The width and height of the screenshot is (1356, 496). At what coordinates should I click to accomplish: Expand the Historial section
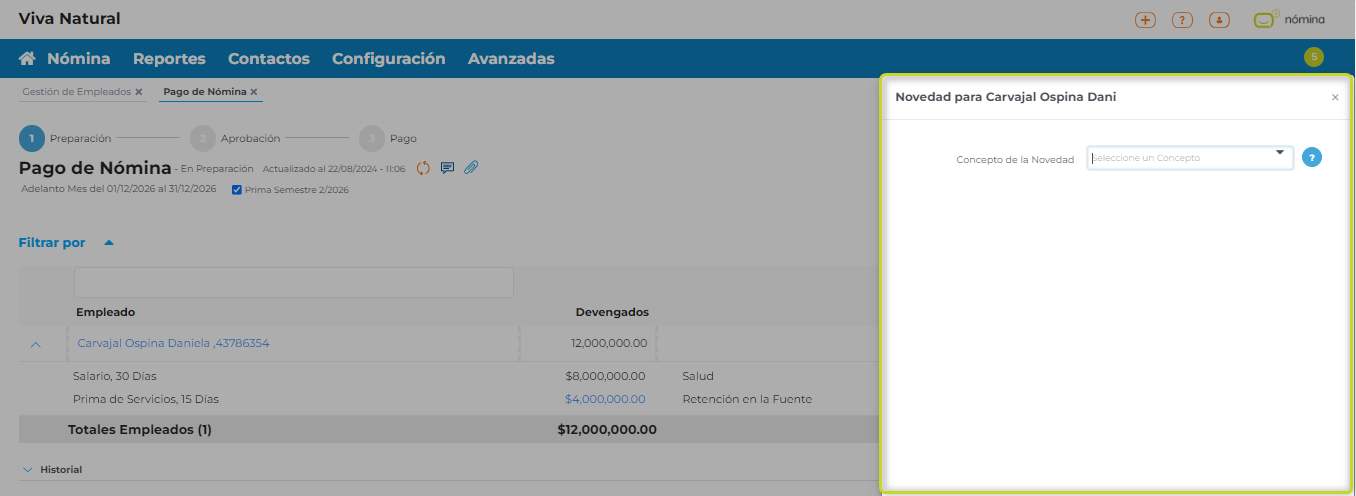tap(28, 469)
